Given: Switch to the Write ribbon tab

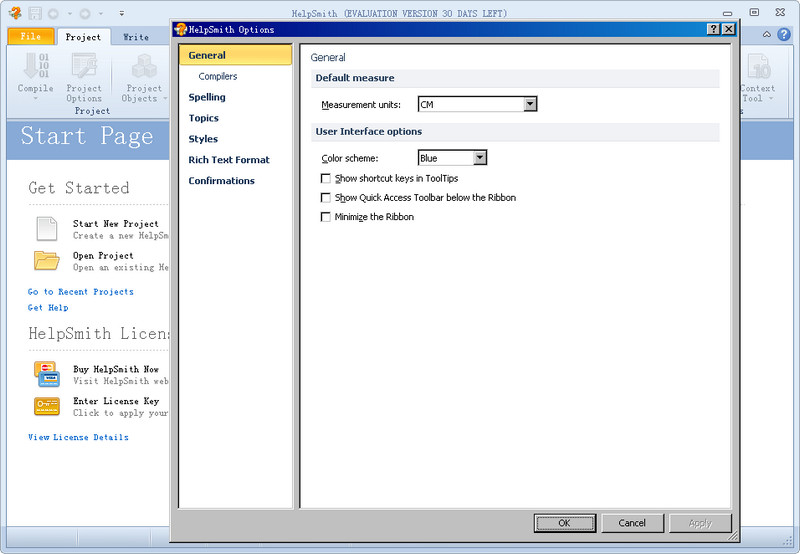Looking at the screenshot, I should (136, 37).
